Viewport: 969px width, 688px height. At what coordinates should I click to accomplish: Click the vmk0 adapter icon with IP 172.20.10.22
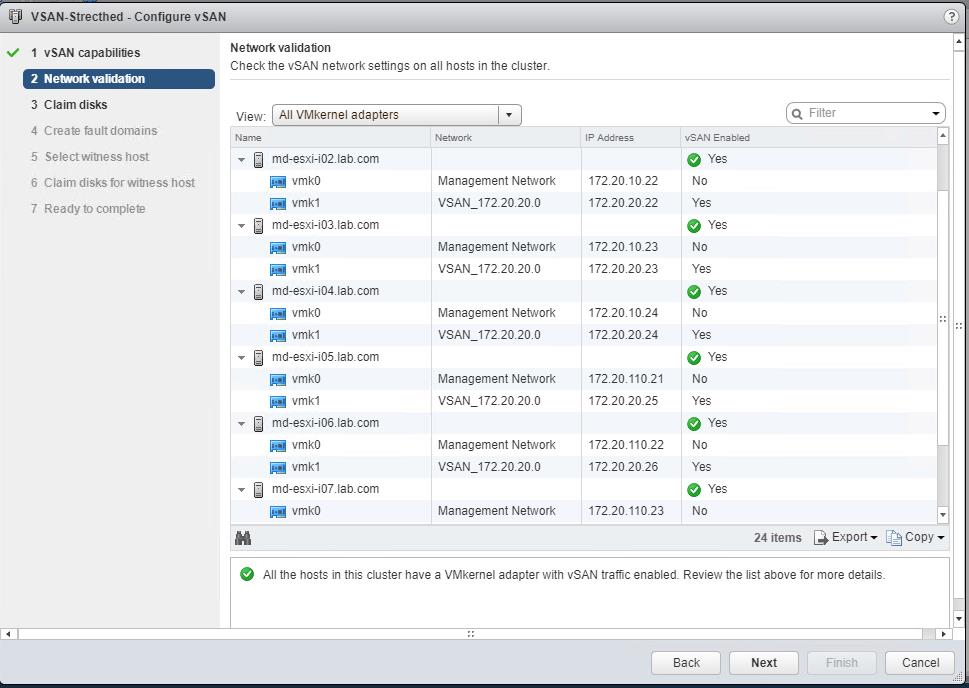point(278,182)
